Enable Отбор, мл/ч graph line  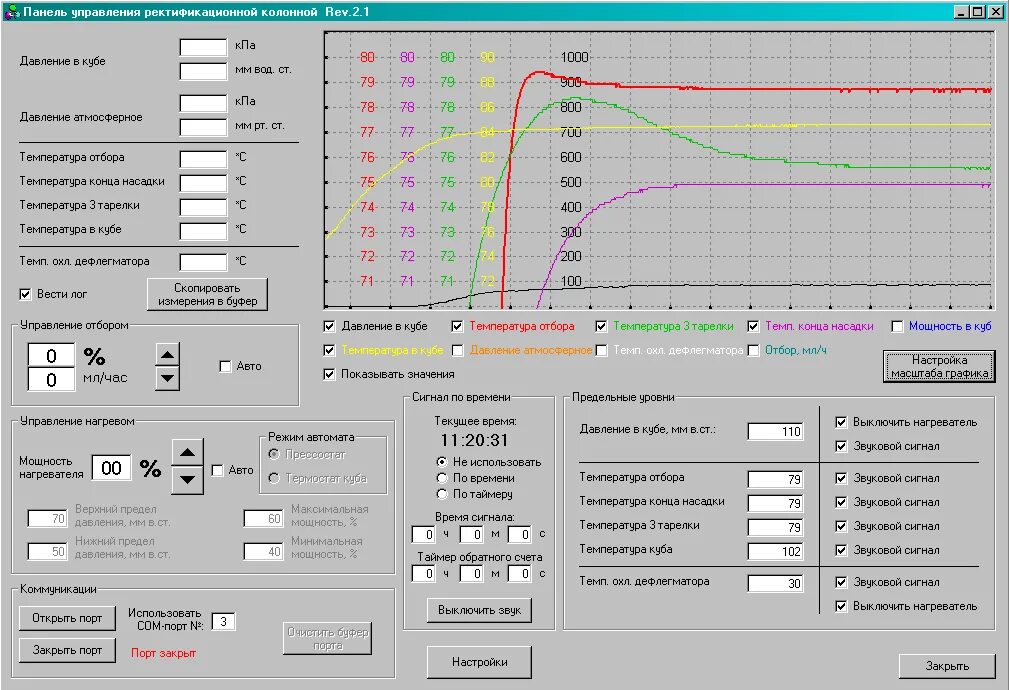click(753, 350)
